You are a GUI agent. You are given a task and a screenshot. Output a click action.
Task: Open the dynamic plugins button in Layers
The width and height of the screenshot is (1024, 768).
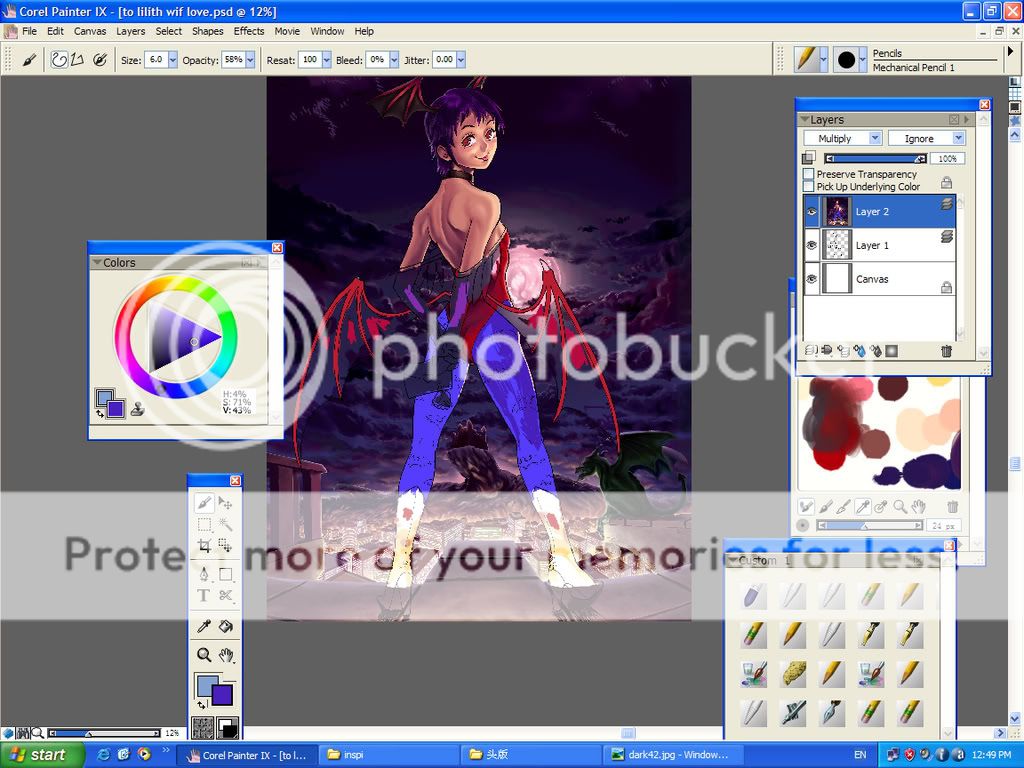coord(827,351)
